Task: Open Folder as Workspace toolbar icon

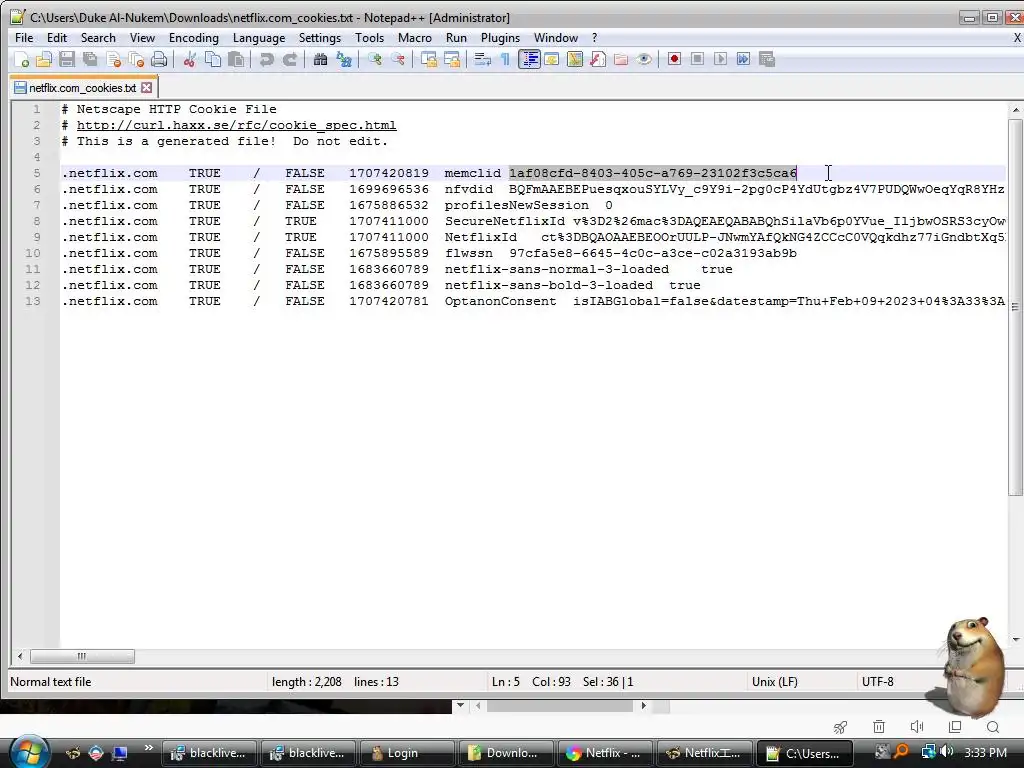Action: click(x=621, y=59)
